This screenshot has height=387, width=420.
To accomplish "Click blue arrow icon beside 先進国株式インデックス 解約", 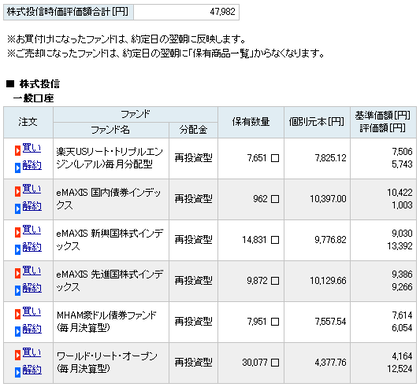I will coord(18,290).
